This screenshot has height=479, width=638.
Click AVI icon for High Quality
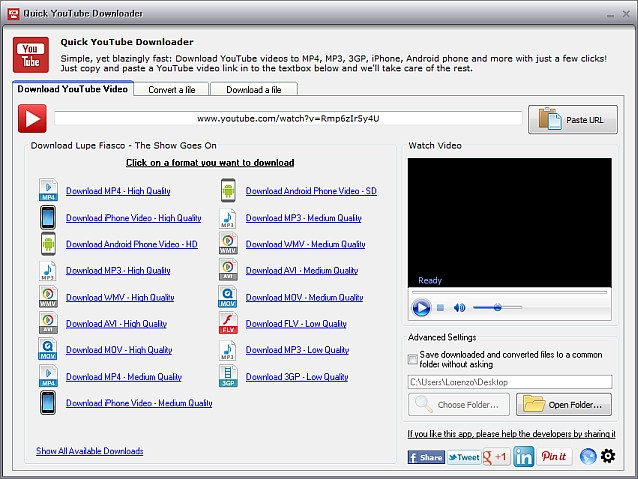click(x=48, y=323)
